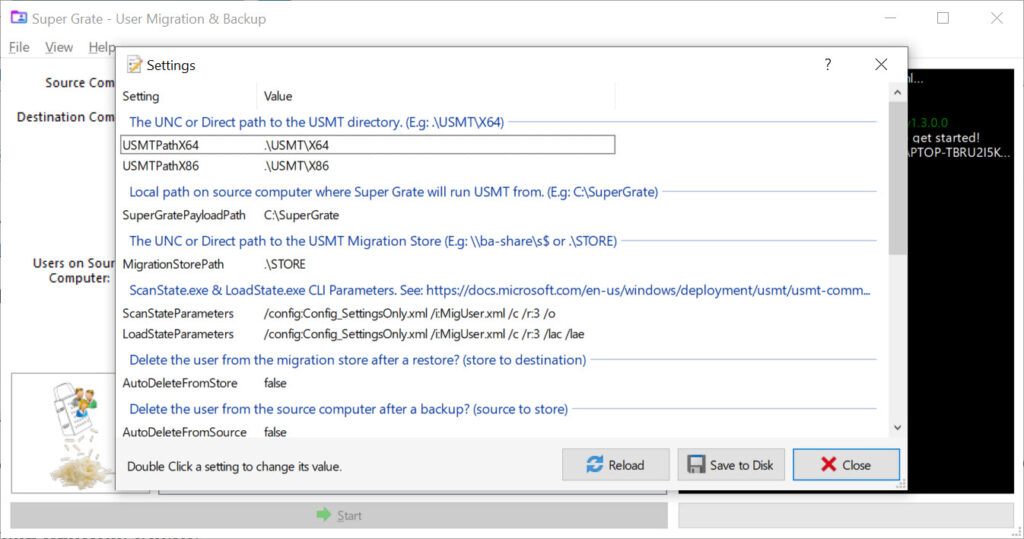The height and width of the screenshot is (539, 1024).
Task: Maximize the Super Grate main window
Action: click(x=943, y=18)
